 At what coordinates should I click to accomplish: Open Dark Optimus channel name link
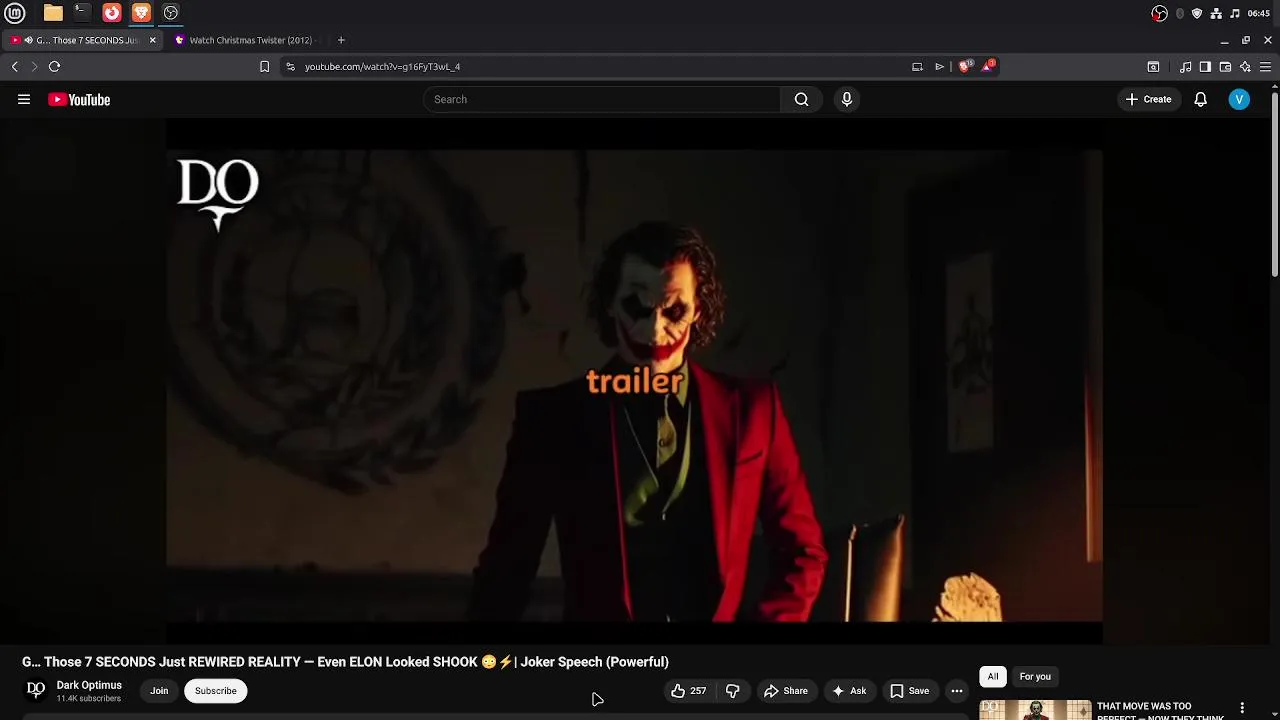[89, 685]
